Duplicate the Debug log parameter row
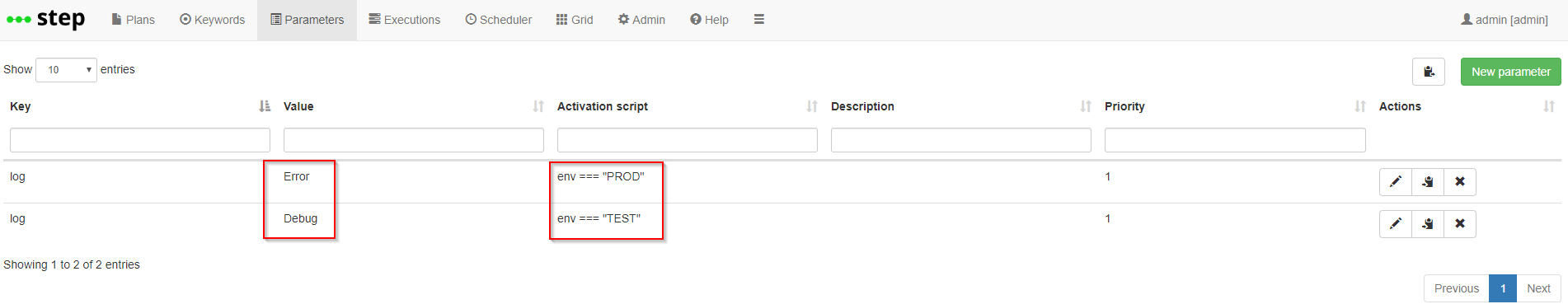 [1428, 224]
